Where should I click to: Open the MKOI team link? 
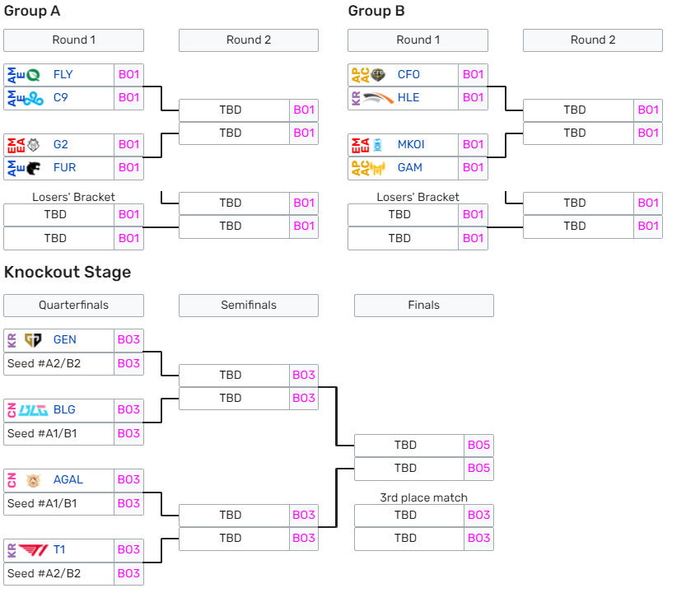pyautogui.click(x=410, y=144)
